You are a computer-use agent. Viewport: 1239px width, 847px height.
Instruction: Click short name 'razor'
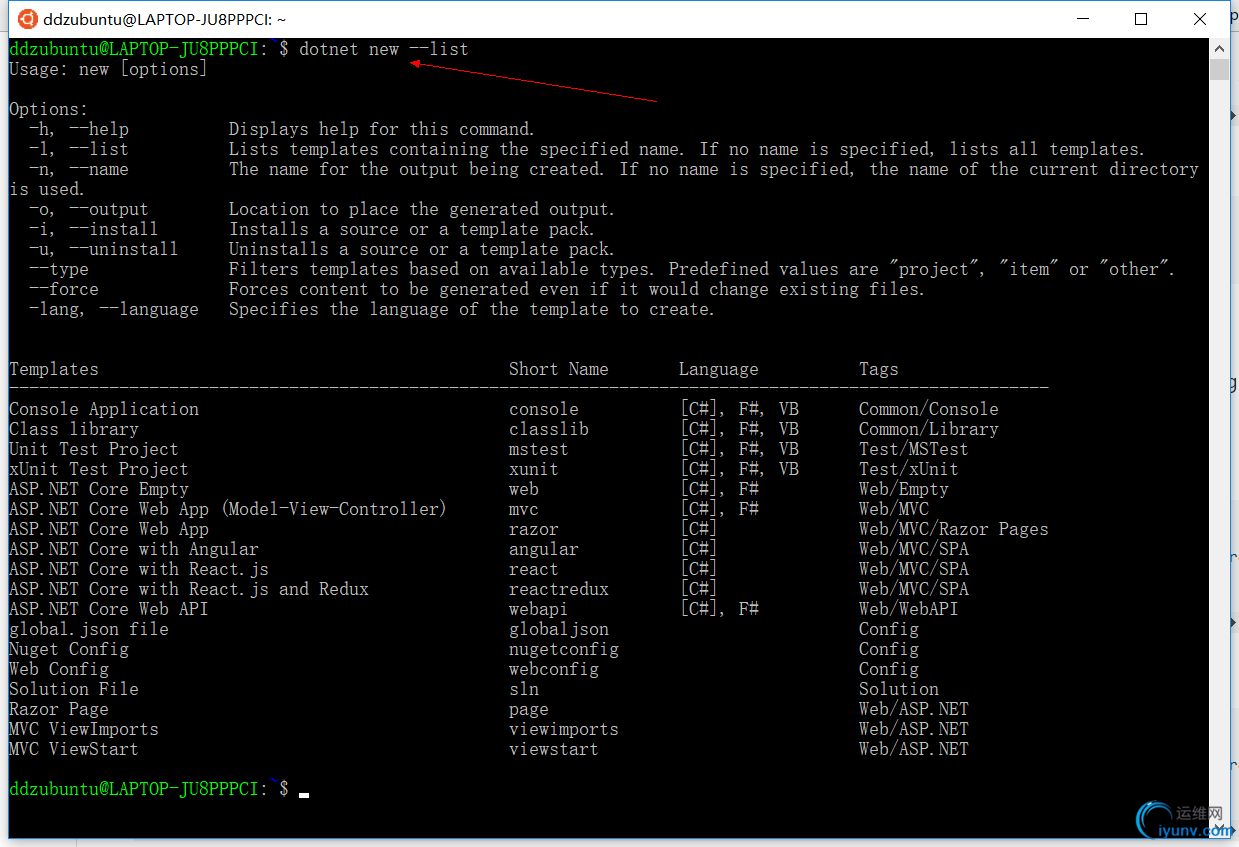pos(534,529)
